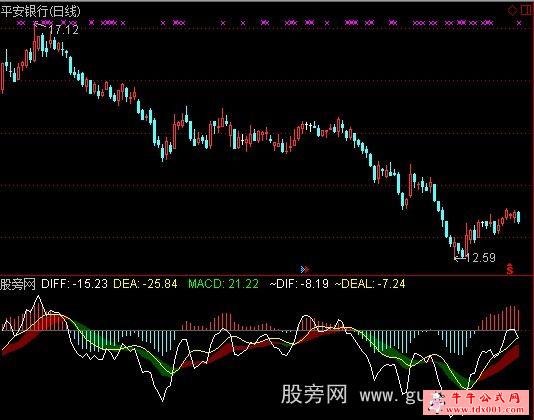Click the 平安银行(日线) chart title
Viewport: 534px width, 420px height.
pos(40,11)
